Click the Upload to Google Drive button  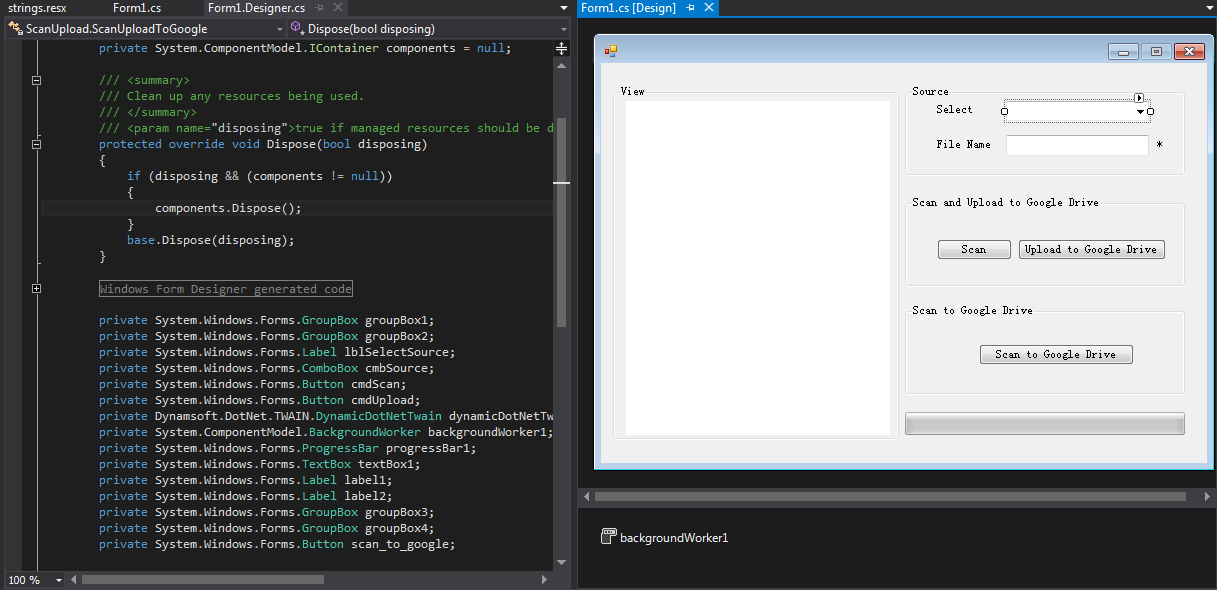1091,250
